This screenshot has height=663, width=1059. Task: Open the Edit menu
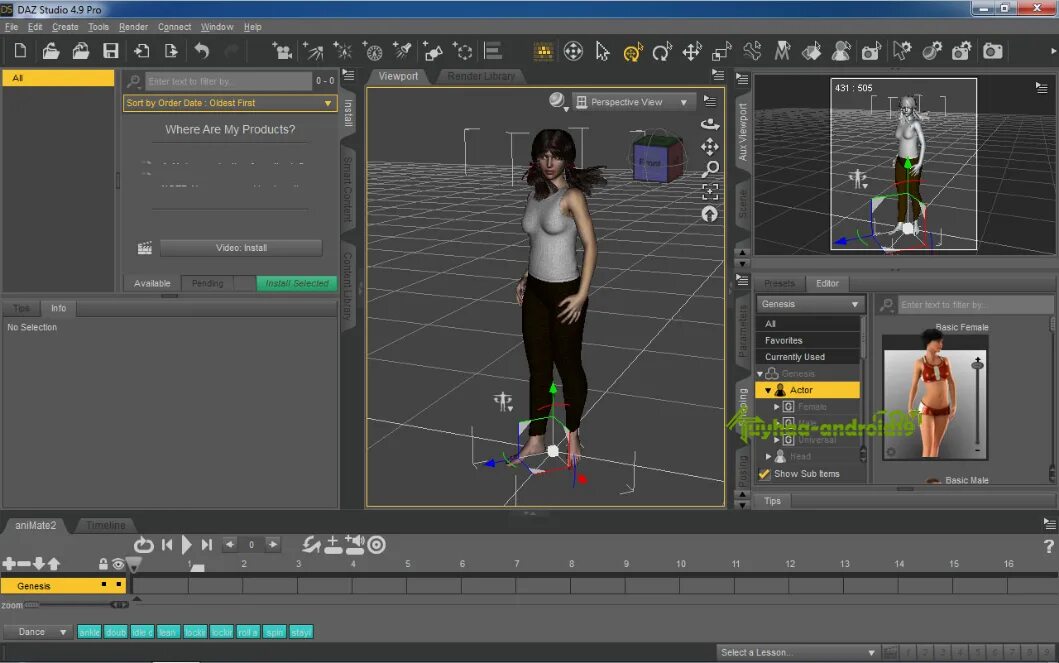35,27
